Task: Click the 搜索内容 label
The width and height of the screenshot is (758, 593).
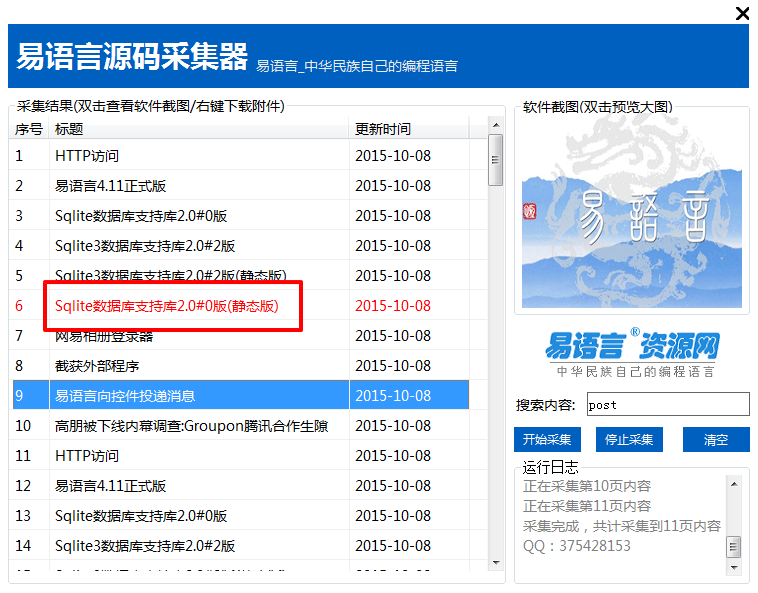Action: (x=545, y=405)
